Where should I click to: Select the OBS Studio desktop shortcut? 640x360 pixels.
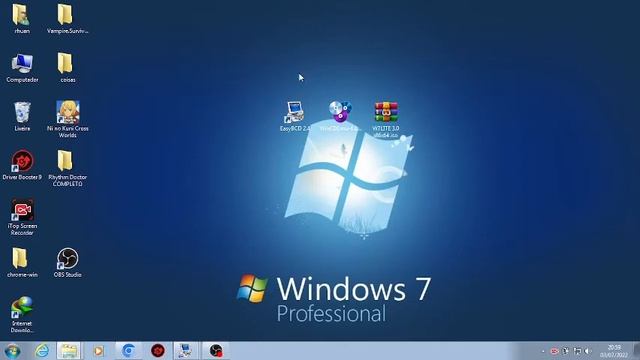pyautogui.click(x=67, y=262)
